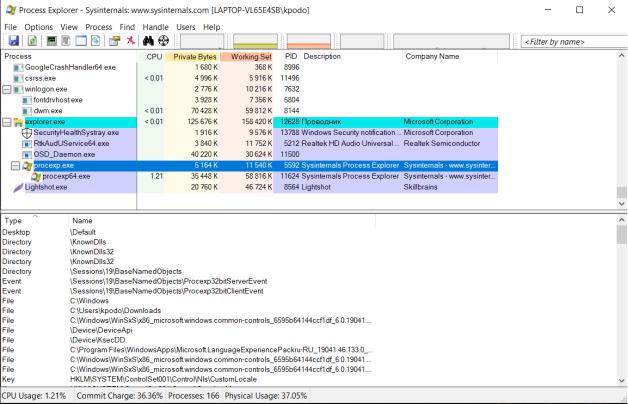
Task: Toggle the Show Lower Pane toolbar icon
Action: pos(81,41)
